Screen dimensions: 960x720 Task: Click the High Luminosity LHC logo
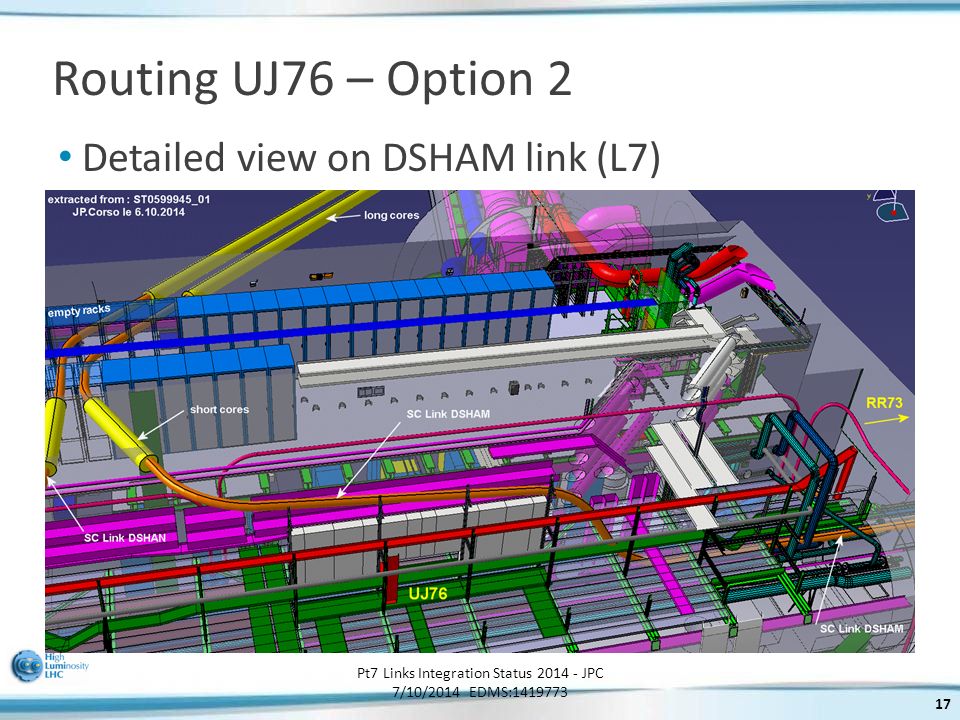coord(50,666)
